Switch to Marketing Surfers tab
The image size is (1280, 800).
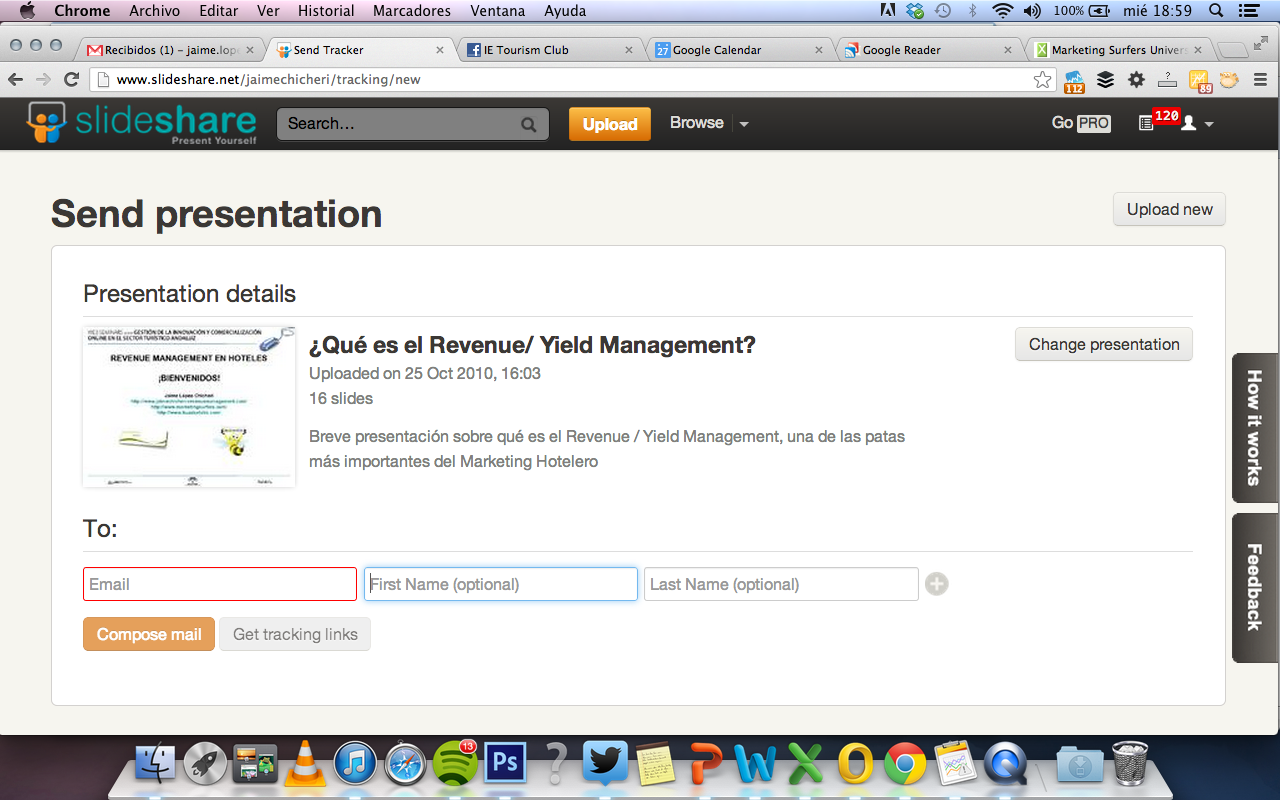[x=1120, y=50]
